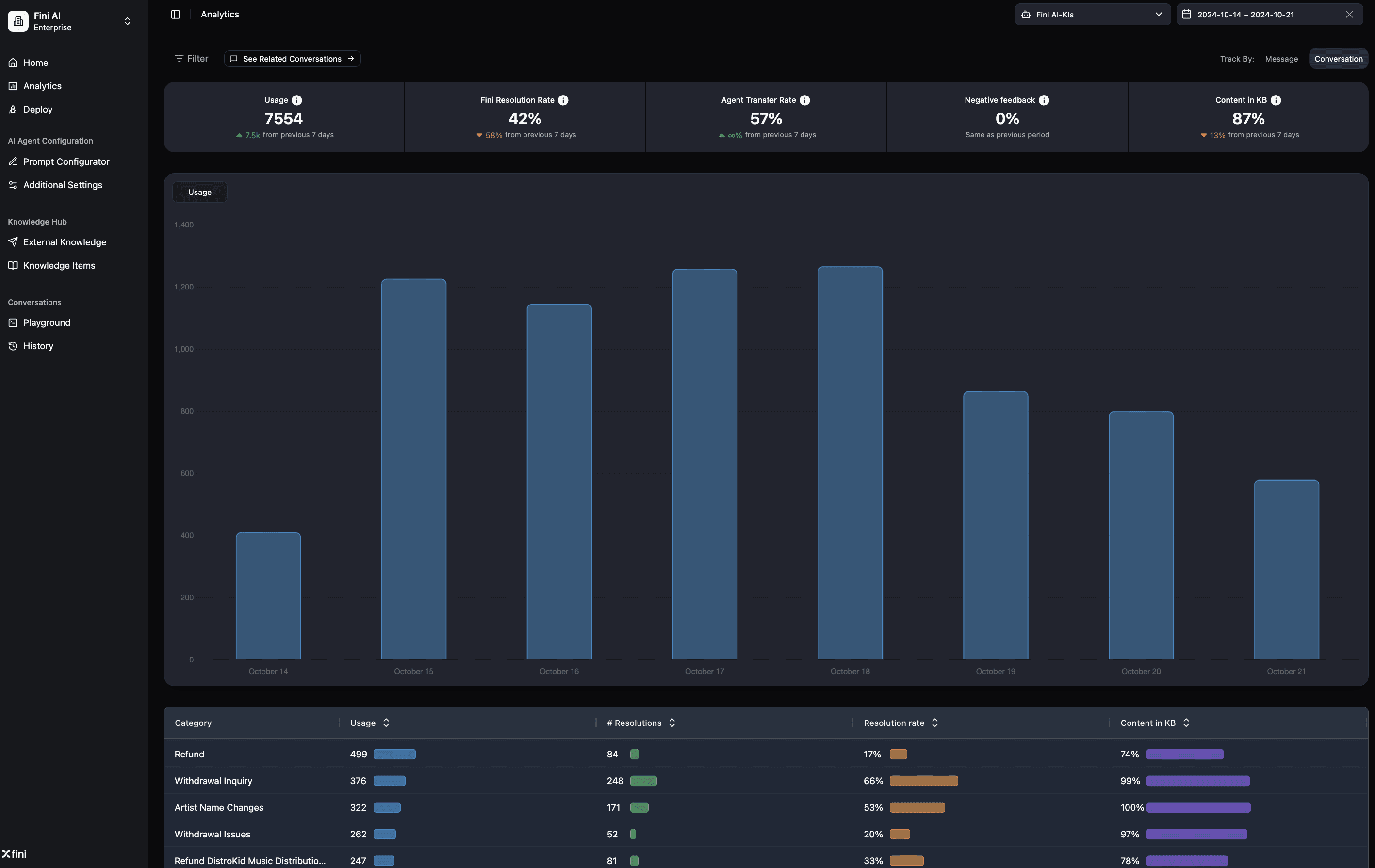This screenshot has width=1375, height=868.
Task: Show info for Usage metric
Action: point(297,100)
